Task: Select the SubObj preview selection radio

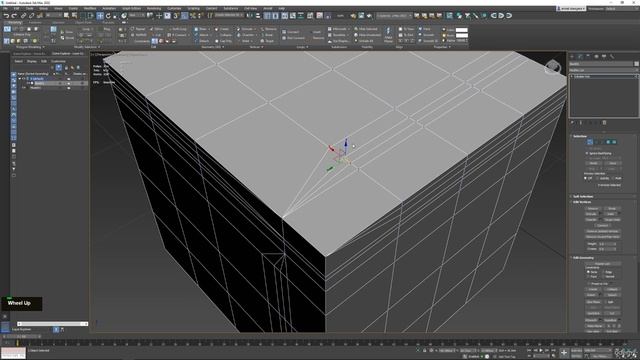Action: (597, 178)
